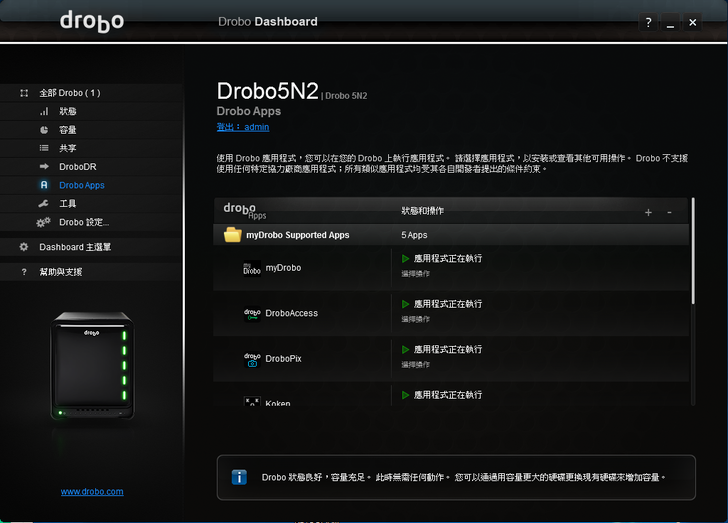Go to the 容量 capacity page
The image size is (728, 523).
(68, 130)
